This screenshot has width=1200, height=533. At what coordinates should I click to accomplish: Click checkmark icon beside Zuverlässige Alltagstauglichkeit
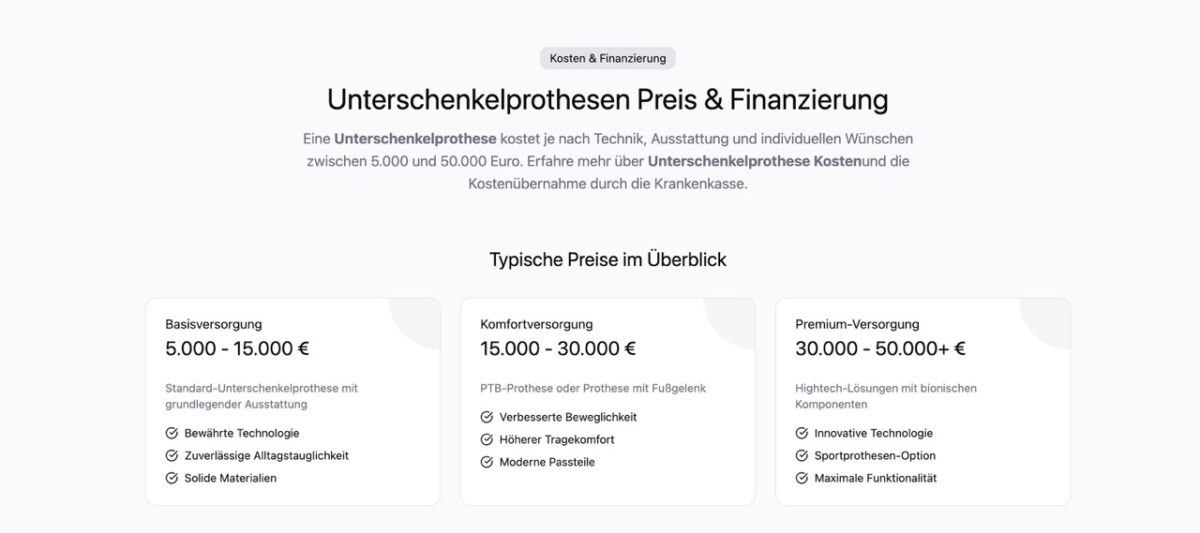(x=172, y=456)
